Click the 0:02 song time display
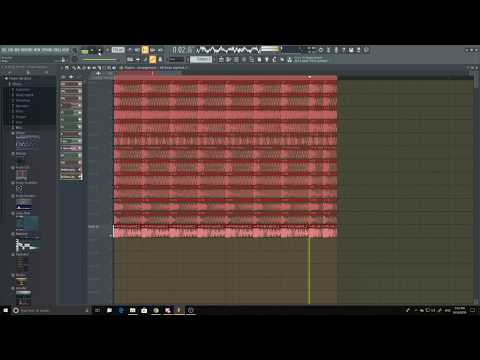This screenshot has height=360, width=480. (x=182, y=50)
